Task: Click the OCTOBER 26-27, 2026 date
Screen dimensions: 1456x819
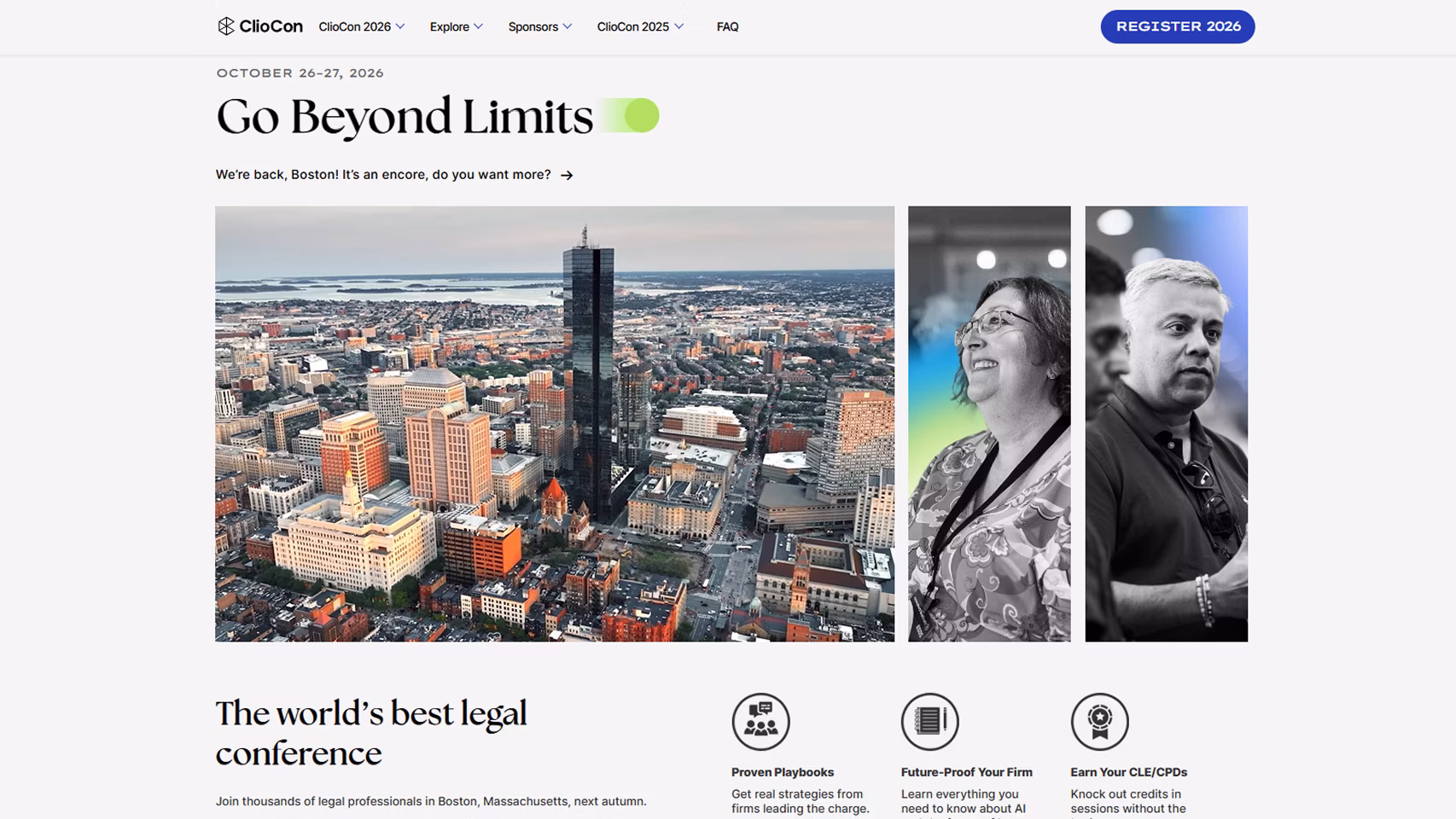Action: [x=300, y=73]
